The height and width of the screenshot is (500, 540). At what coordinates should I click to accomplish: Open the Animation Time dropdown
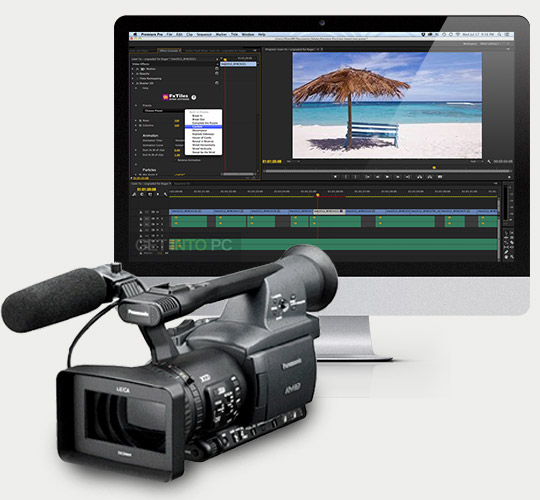tap(180, 140)
